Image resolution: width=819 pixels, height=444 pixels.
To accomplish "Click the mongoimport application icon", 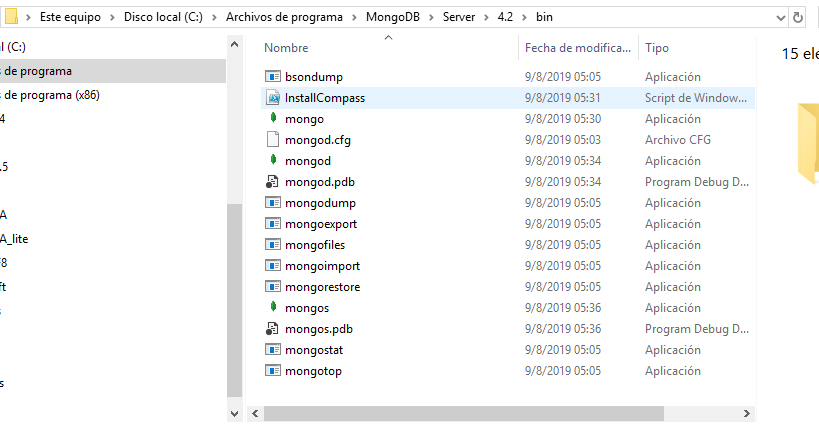I will click(273, 265).
